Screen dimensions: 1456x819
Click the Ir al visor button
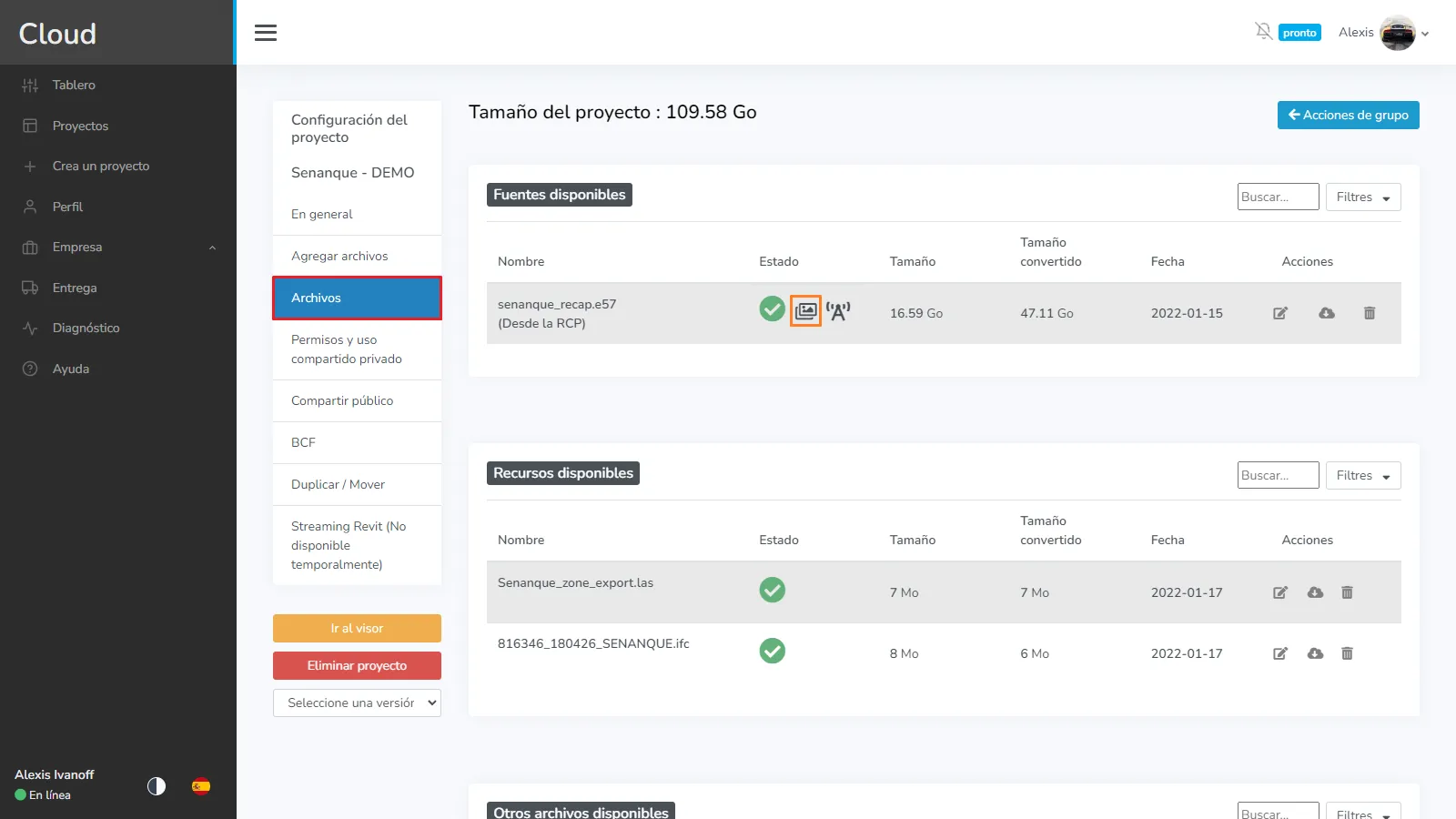click(x=357, y=629)
